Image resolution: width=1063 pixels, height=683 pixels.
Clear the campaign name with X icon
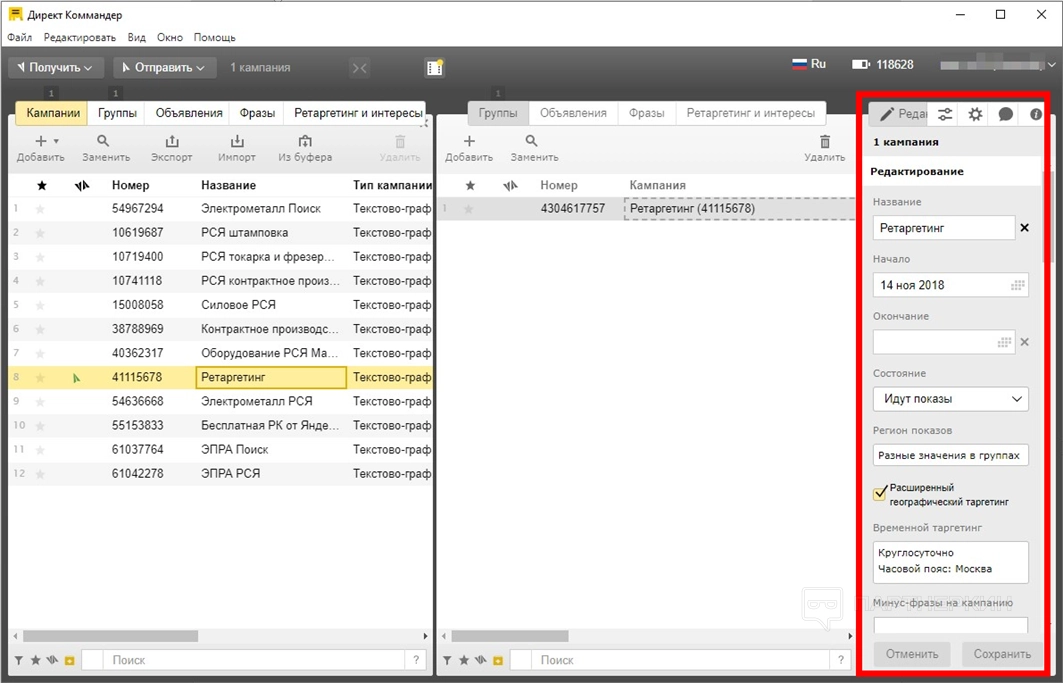1024,228
